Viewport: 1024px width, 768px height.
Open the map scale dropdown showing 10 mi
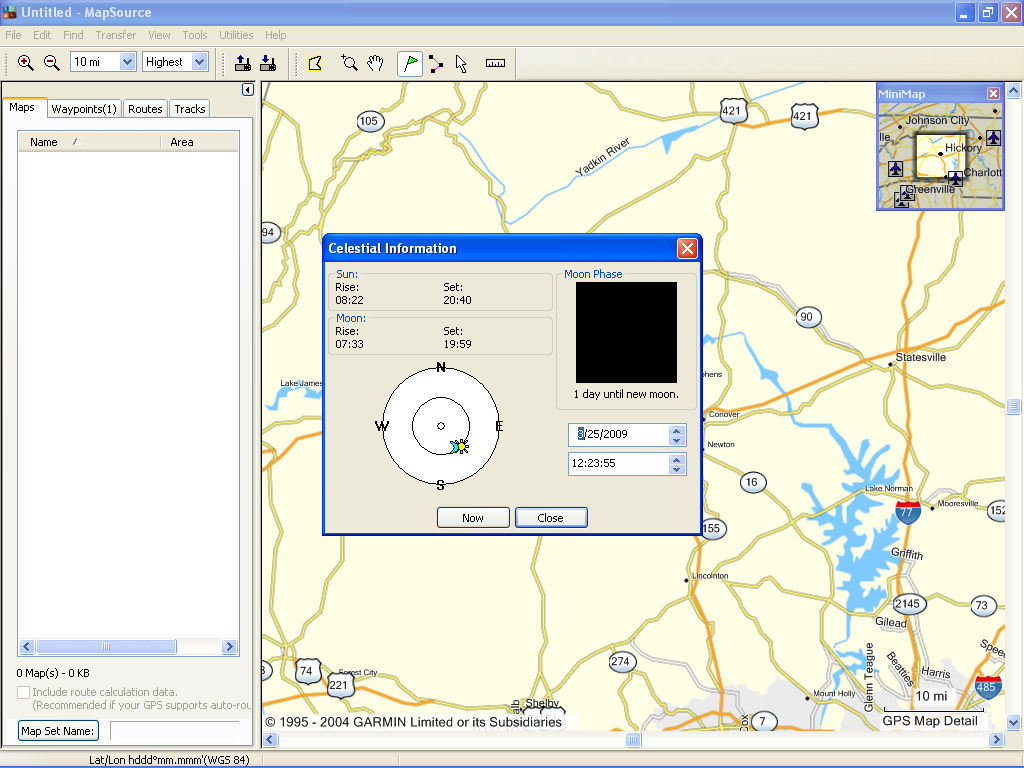[125, 63]
